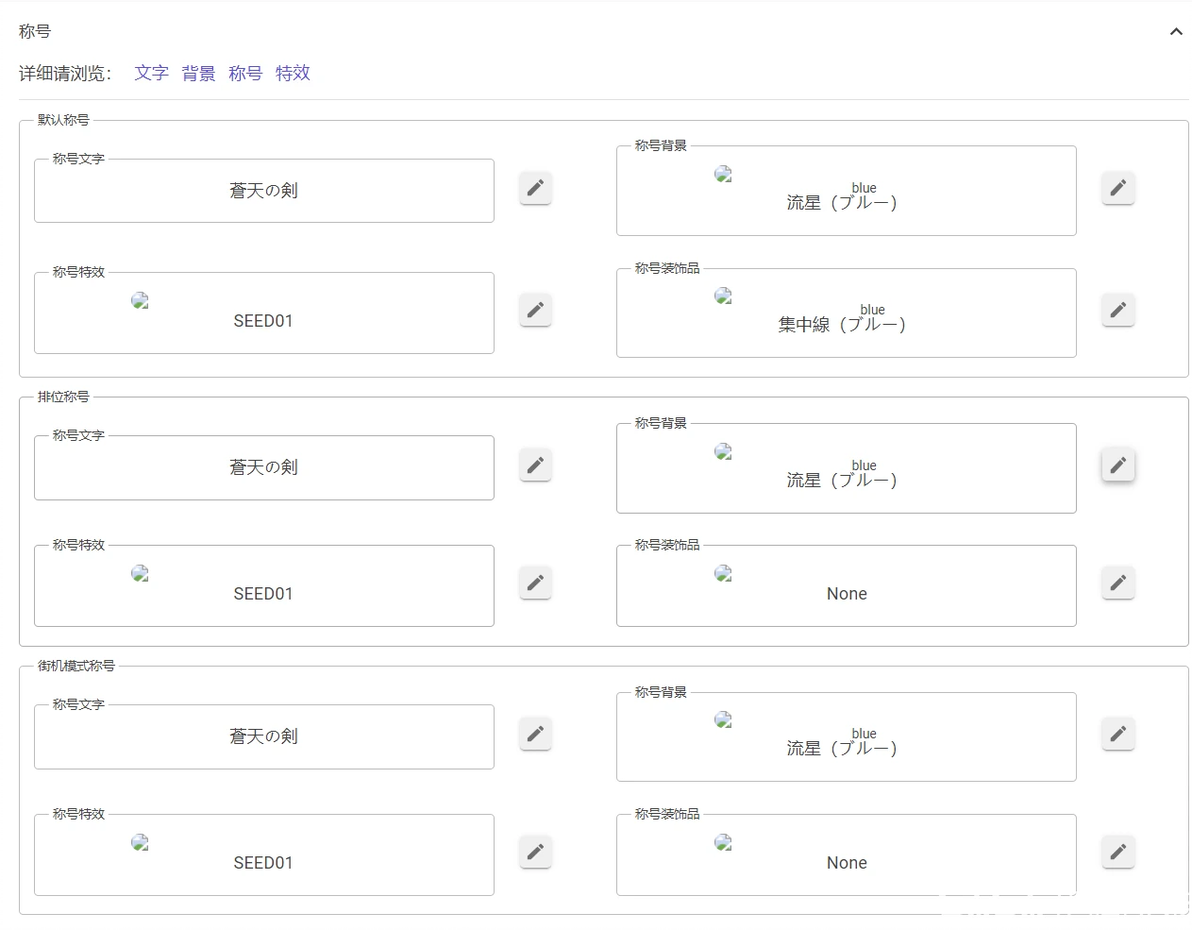Image resolution: width=1192 pixels, height=930 pixels.
Task: Collapse the 称号 section
Action: click(1176, 32)
